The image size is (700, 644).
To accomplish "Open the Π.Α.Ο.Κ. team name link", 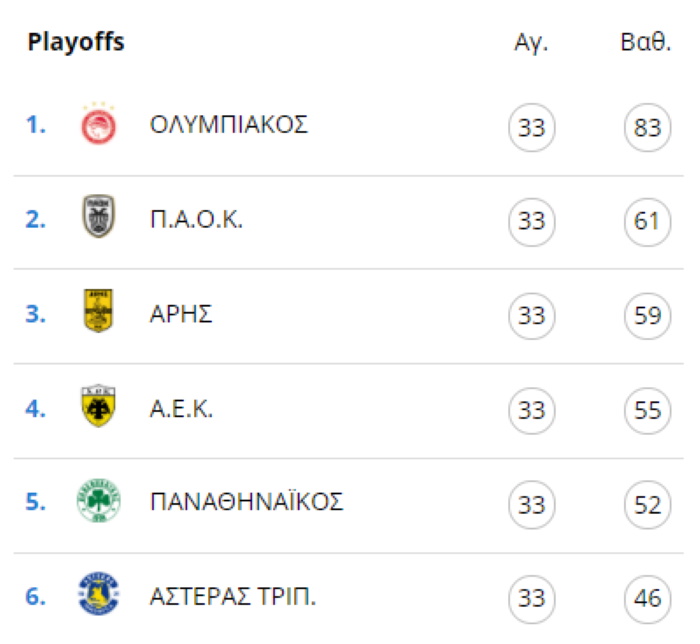I will pos(196,220).
